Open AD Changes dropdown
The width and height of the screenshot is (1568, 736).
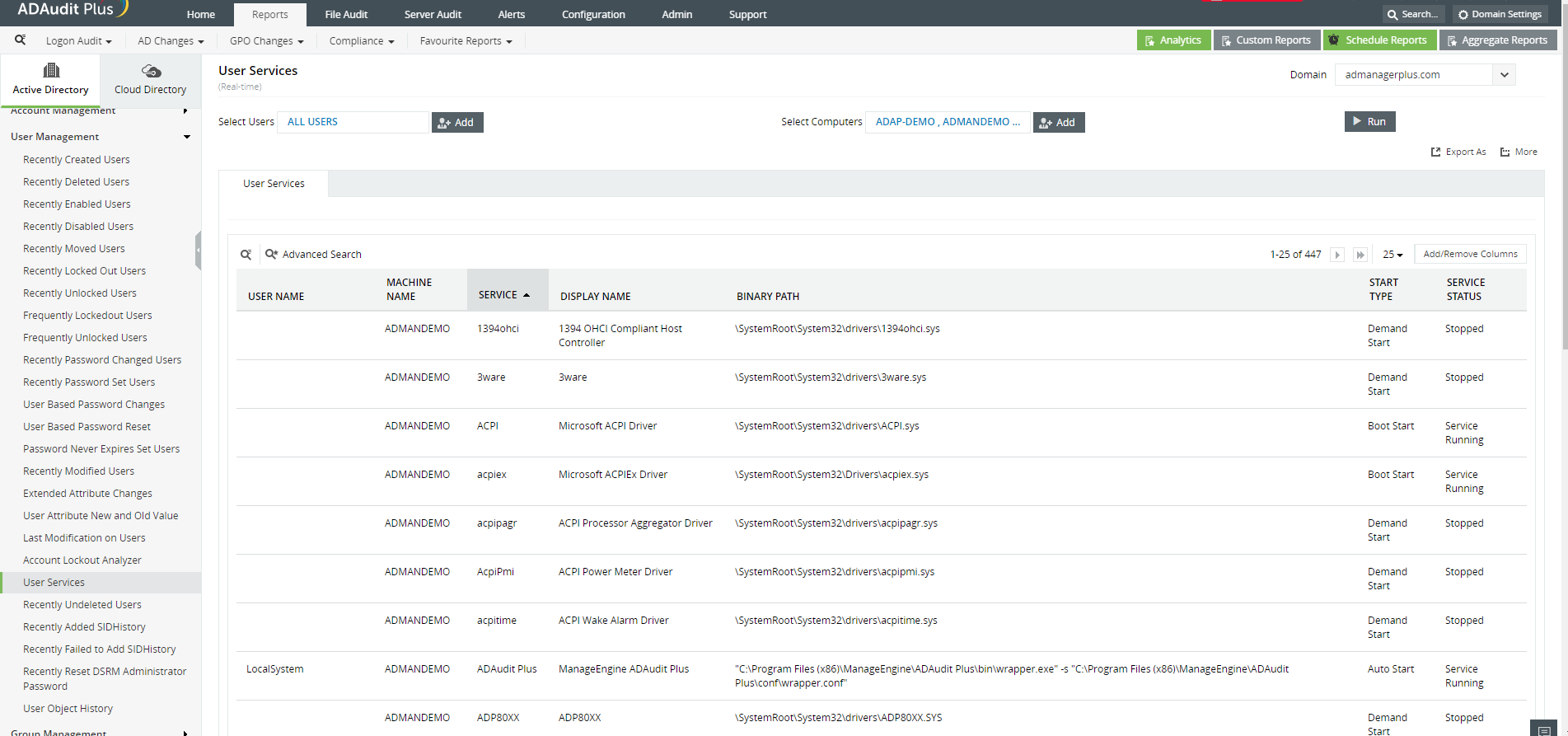point(171,40)
